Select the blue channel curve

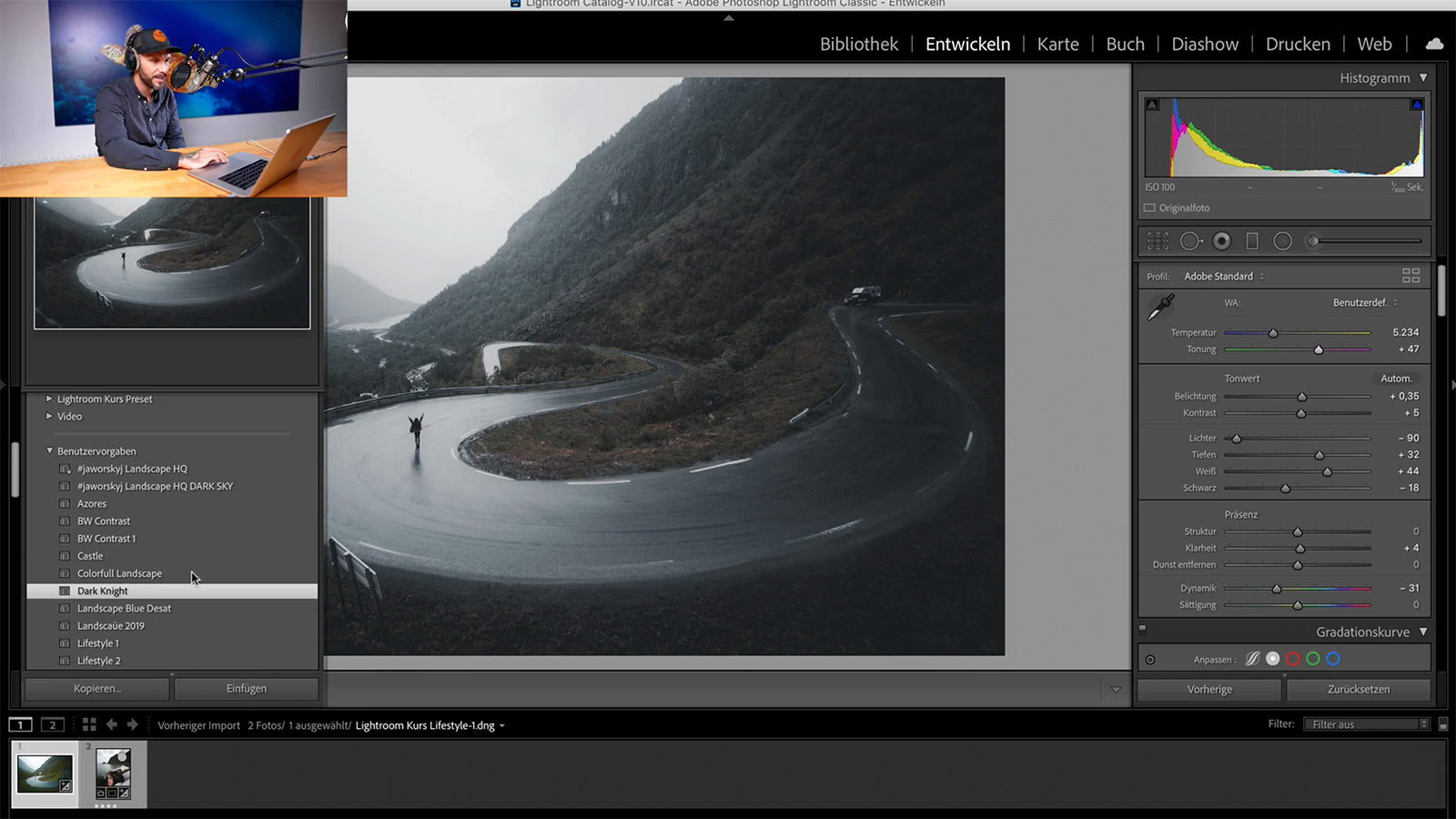(1333, 659)
